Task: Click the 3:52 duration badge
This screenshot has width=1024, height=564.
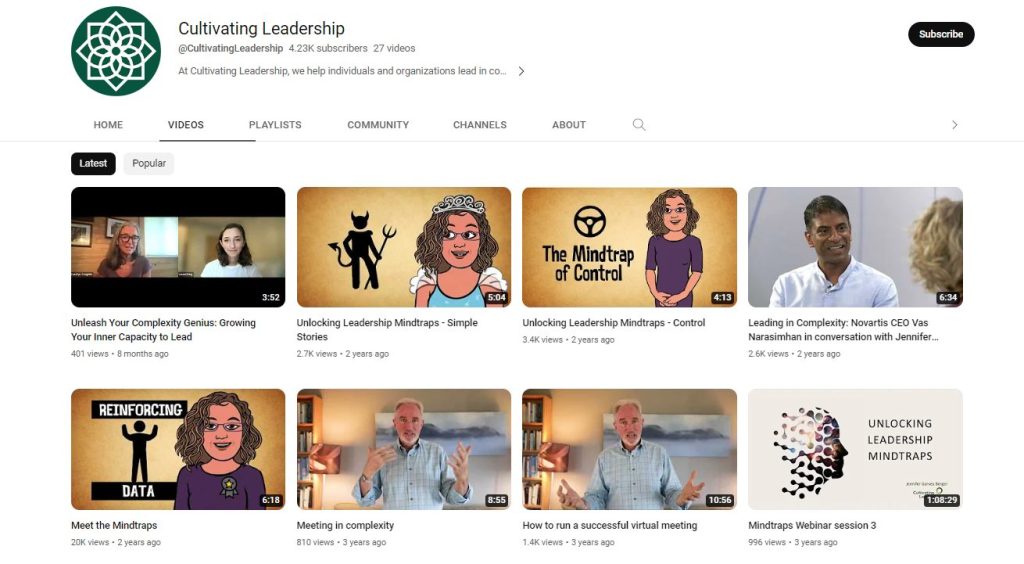Action: pos(270,297)
